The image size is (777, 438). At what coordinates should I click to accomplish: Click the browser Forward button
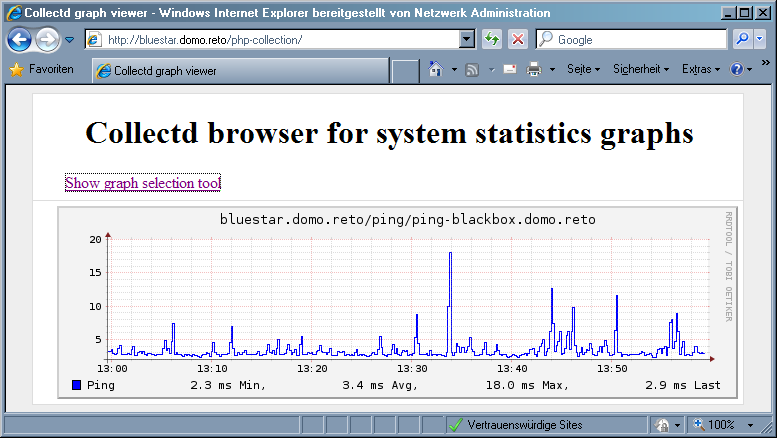pyautogui.click(x=47, y=40)
